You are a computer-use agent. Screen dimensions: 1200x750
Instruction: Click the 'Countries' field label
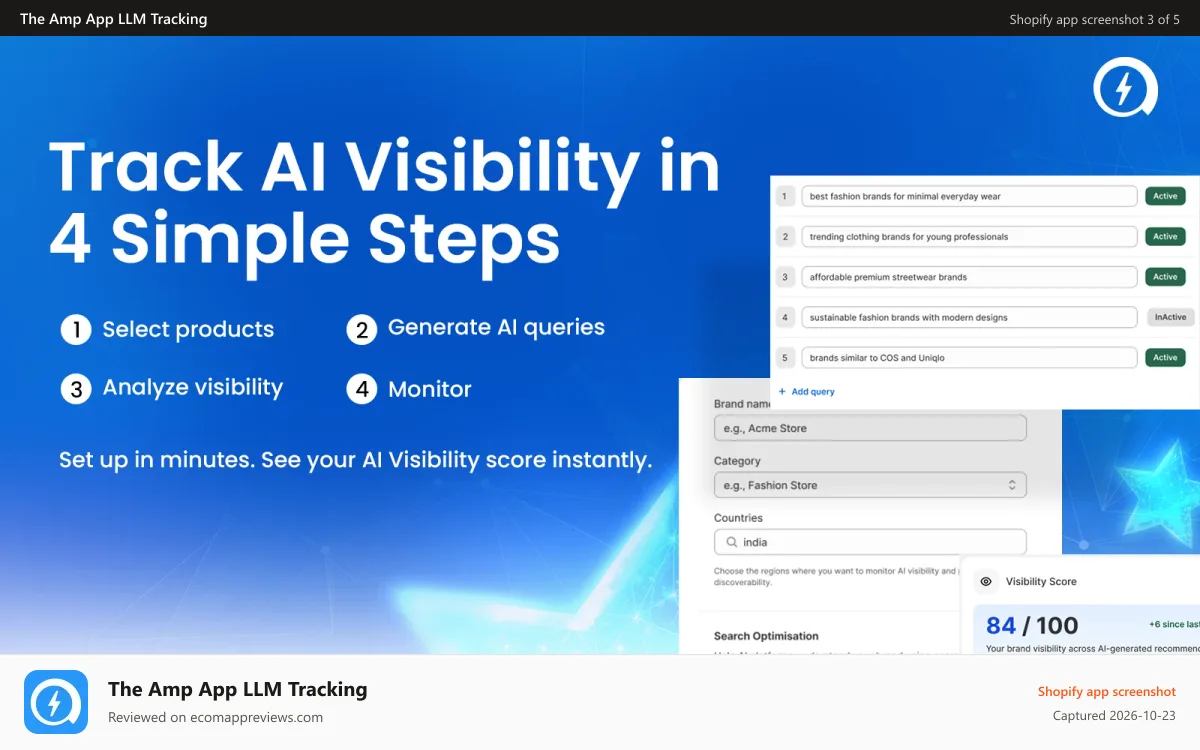(x=738, y=518)
